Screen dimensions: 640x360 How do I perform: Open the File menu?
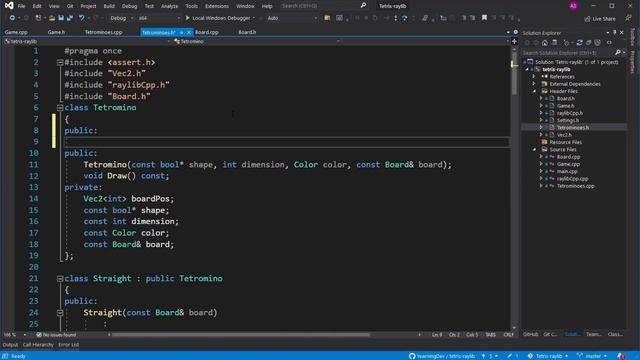[x=21, y=6]
